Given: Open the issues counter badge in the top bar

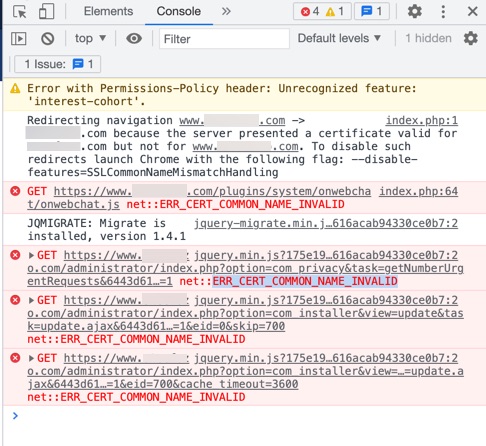Looking at the screenshot, I should pos(372,12).
